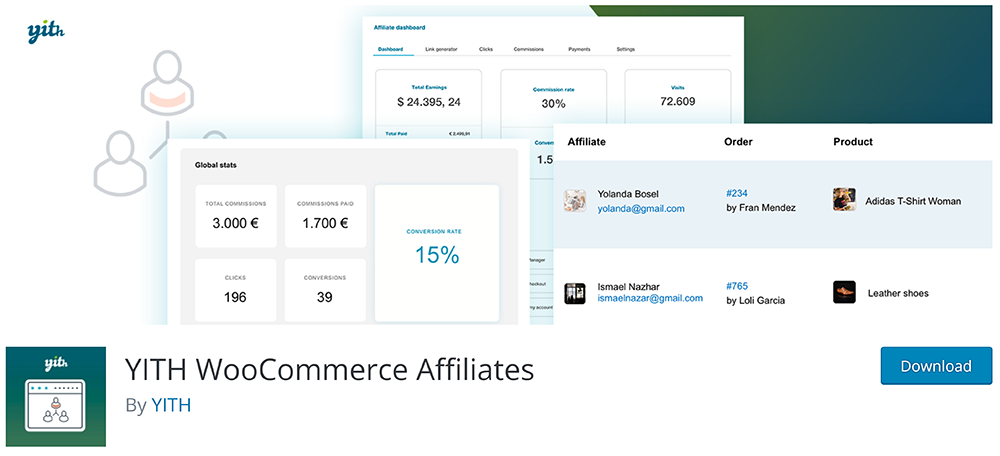Image resolution: width=1000 pixels, height=456 pixels.
Task: Click the Affiliate dashboard heading
Action: pos(399,27)
